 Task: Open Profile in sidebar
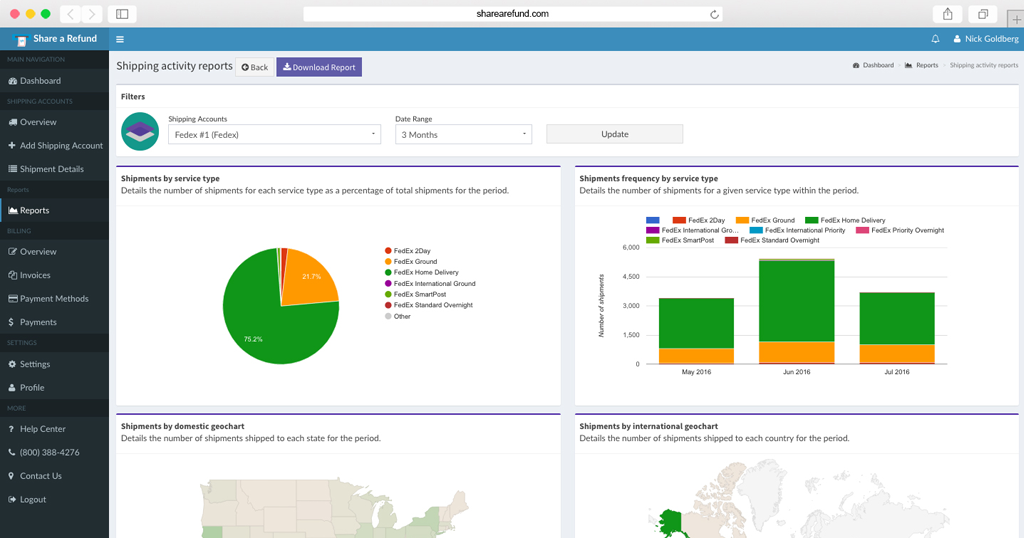[55, 388]
